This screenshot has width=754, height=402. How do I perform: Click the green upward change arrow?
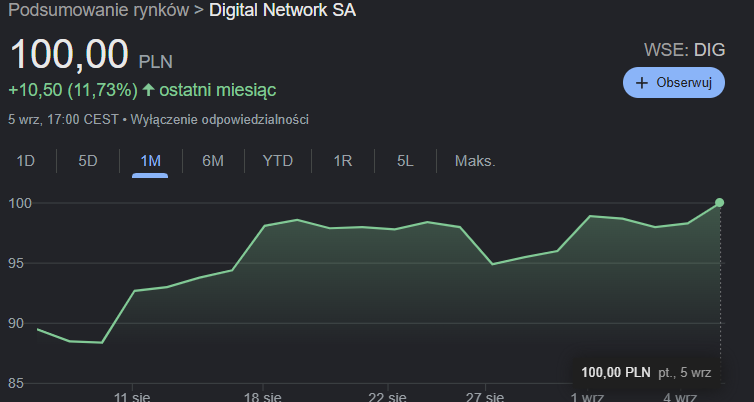149,89
